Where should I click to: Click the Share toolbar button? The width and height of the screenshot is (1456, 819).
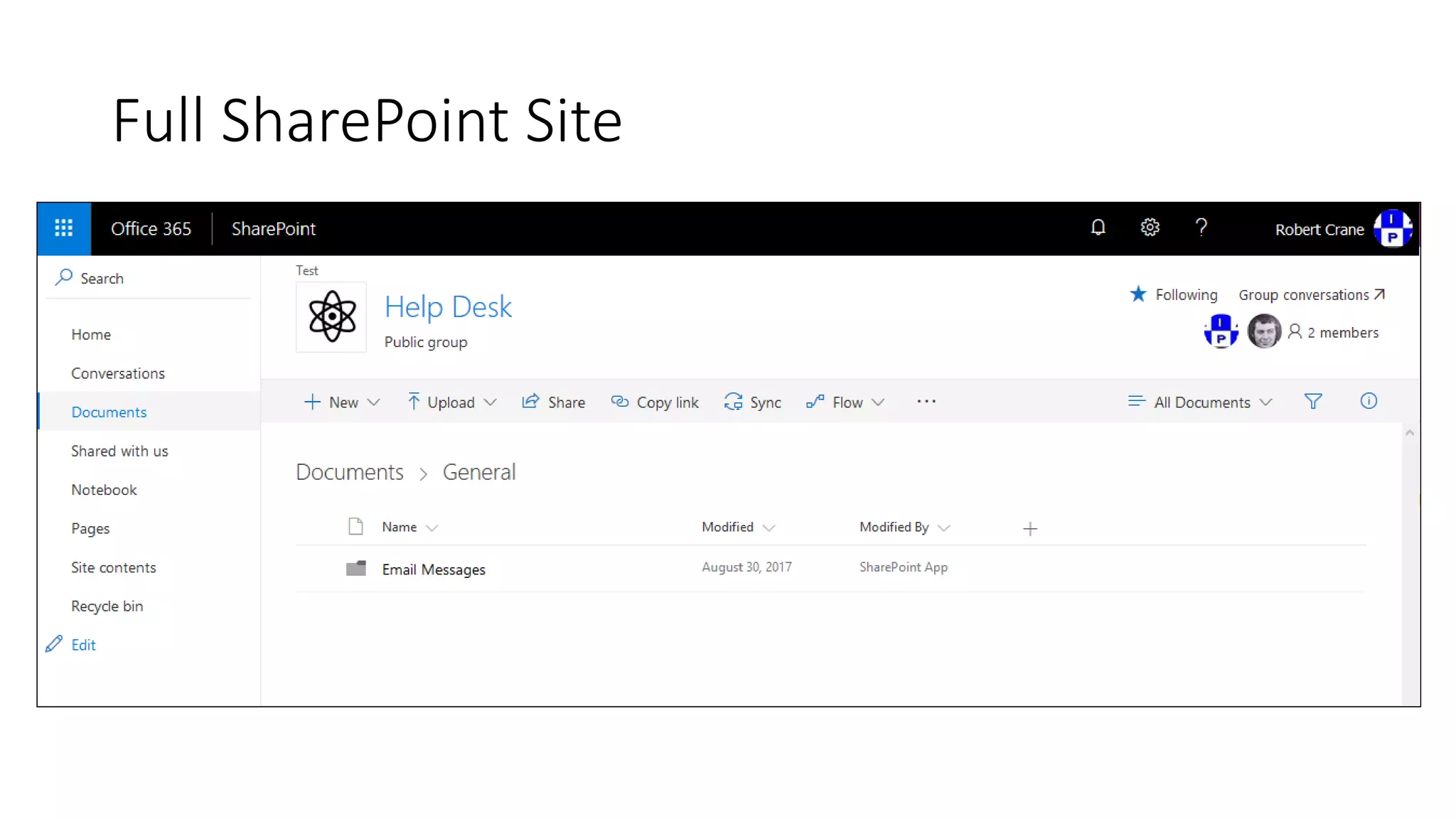pos(553,402)
